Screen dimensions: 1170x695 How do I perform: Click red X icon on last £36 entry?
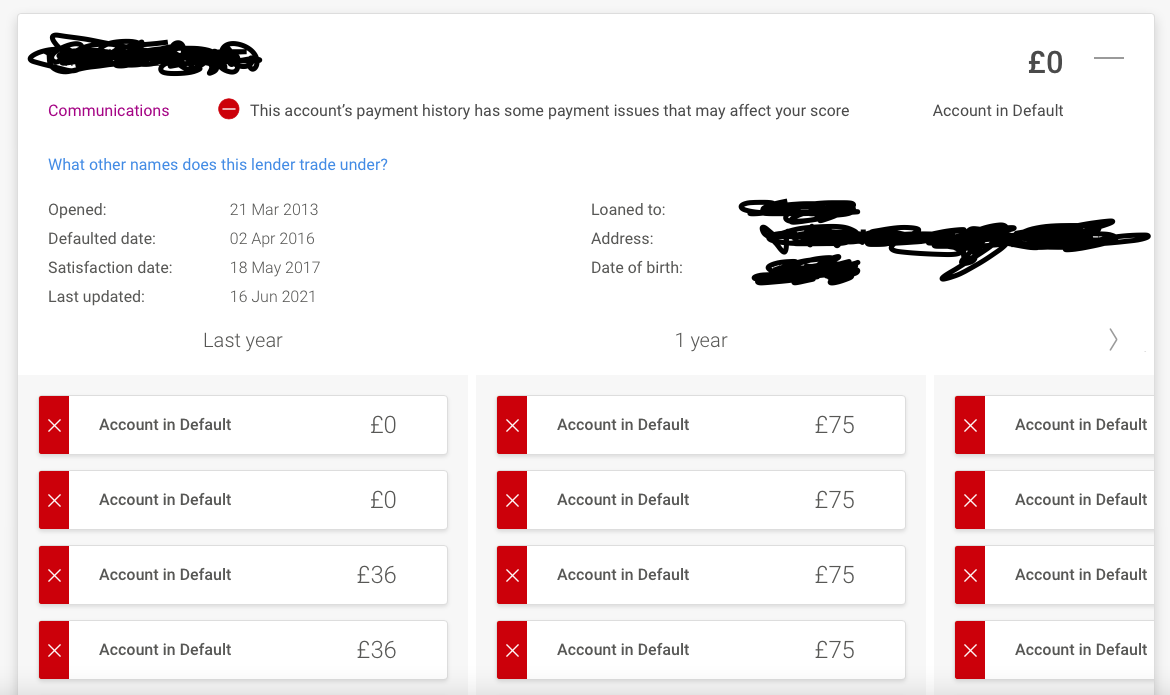(54, 650)
